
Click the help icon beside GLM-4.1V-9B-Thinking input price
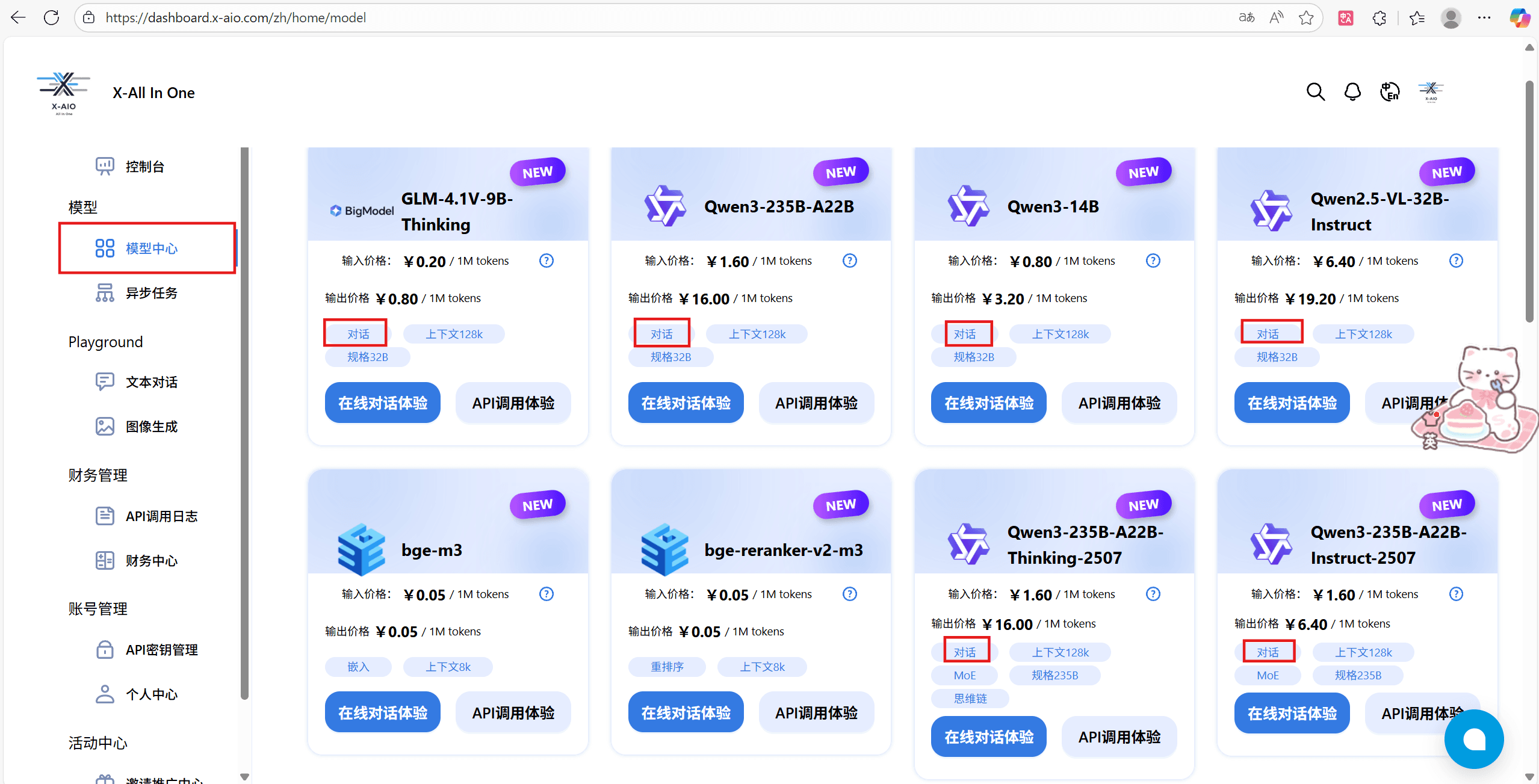pyautogui.click(x=546, y=261)
